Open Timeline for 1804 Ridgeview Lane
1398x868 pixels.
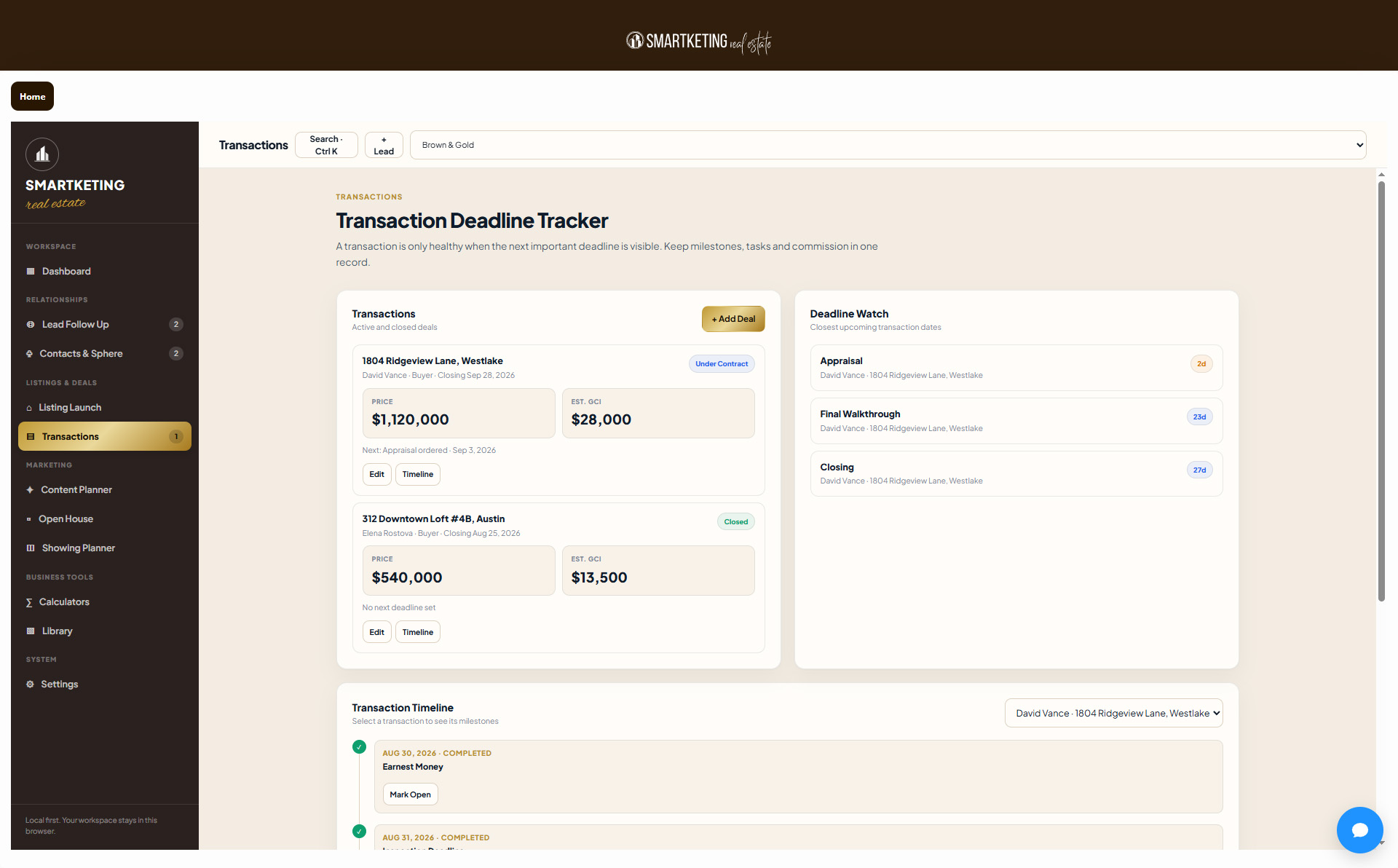coord(417,474)
